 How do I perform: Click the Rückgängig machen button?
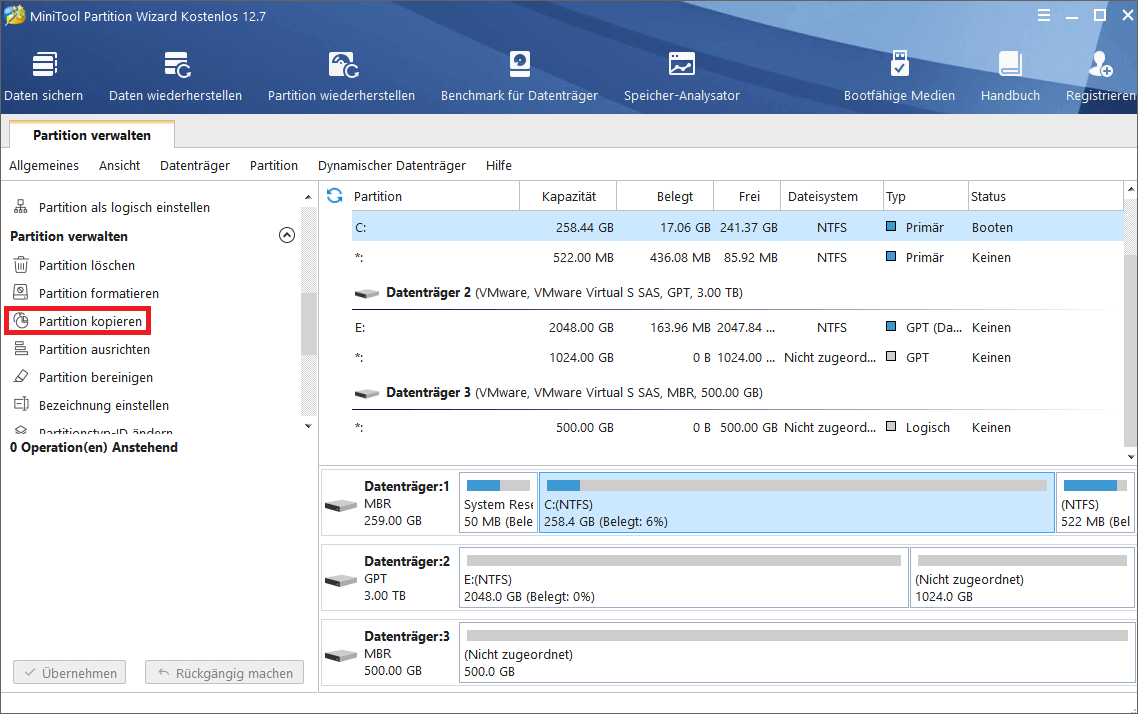click(x=224, y=673)
